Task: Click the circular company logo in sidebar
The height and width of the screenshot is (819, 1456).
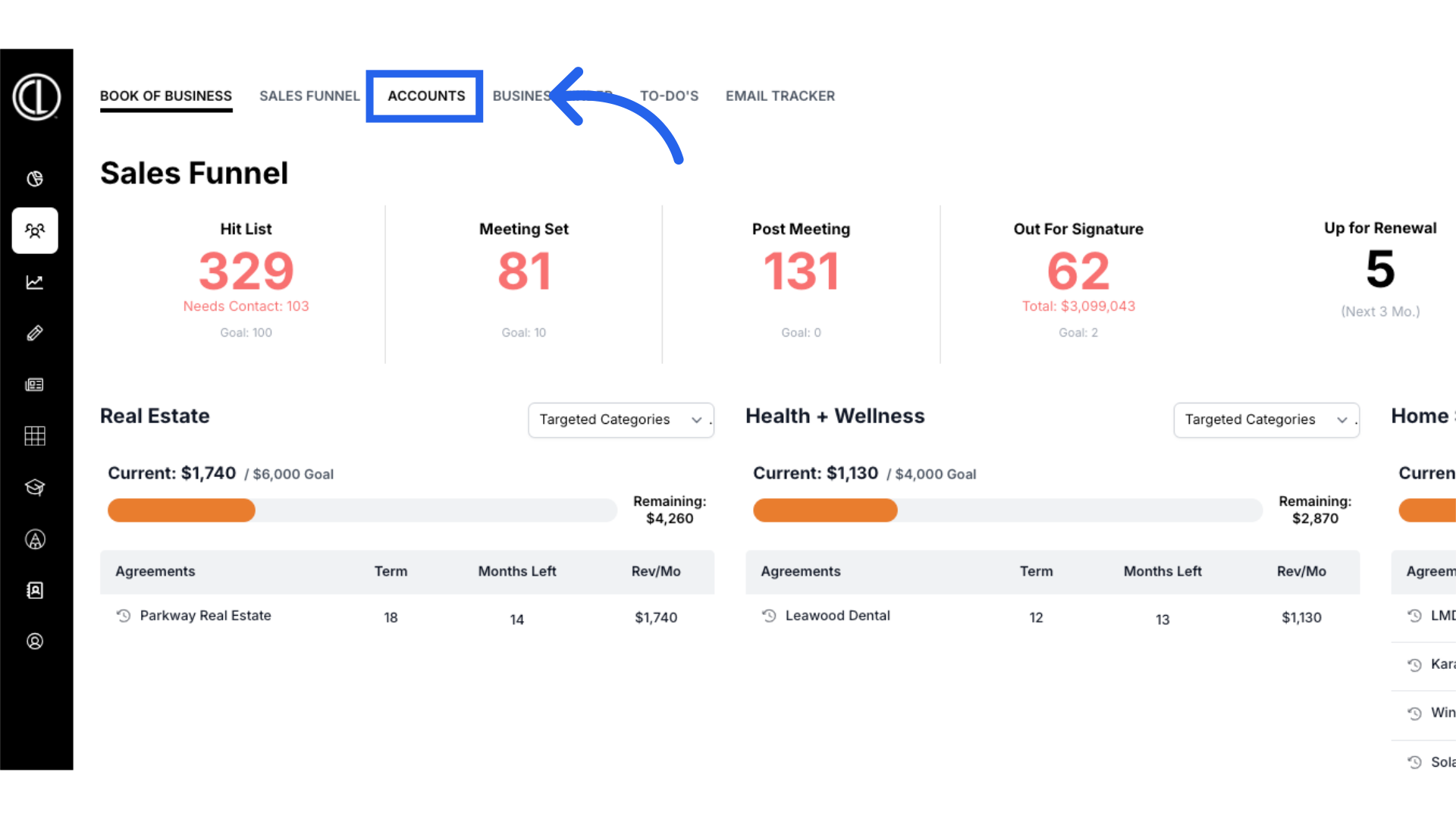Action: click(x=36, y=97)
